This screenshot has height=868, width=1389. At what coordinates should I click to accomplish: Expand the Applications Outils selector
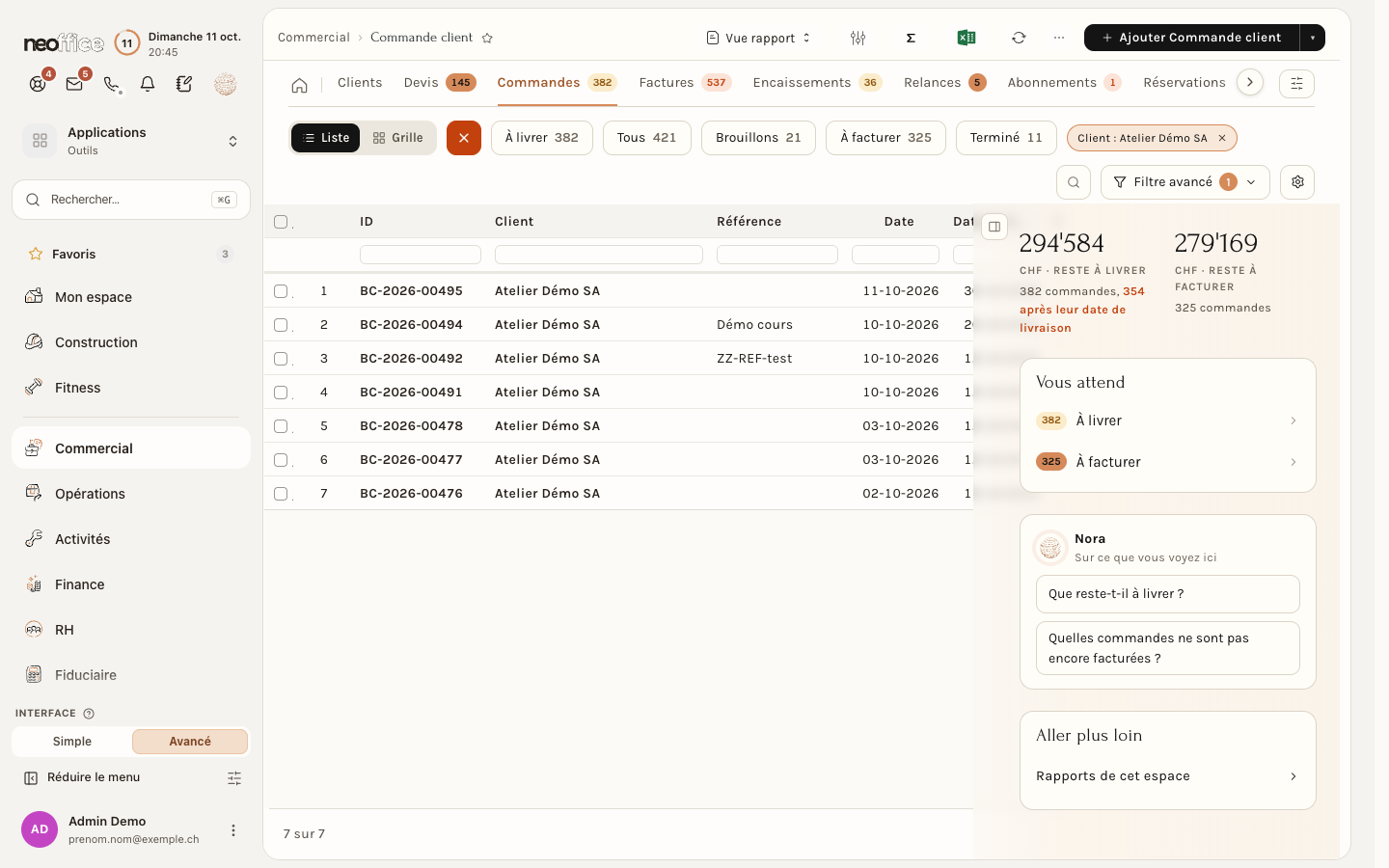click(x=131, y=141)
